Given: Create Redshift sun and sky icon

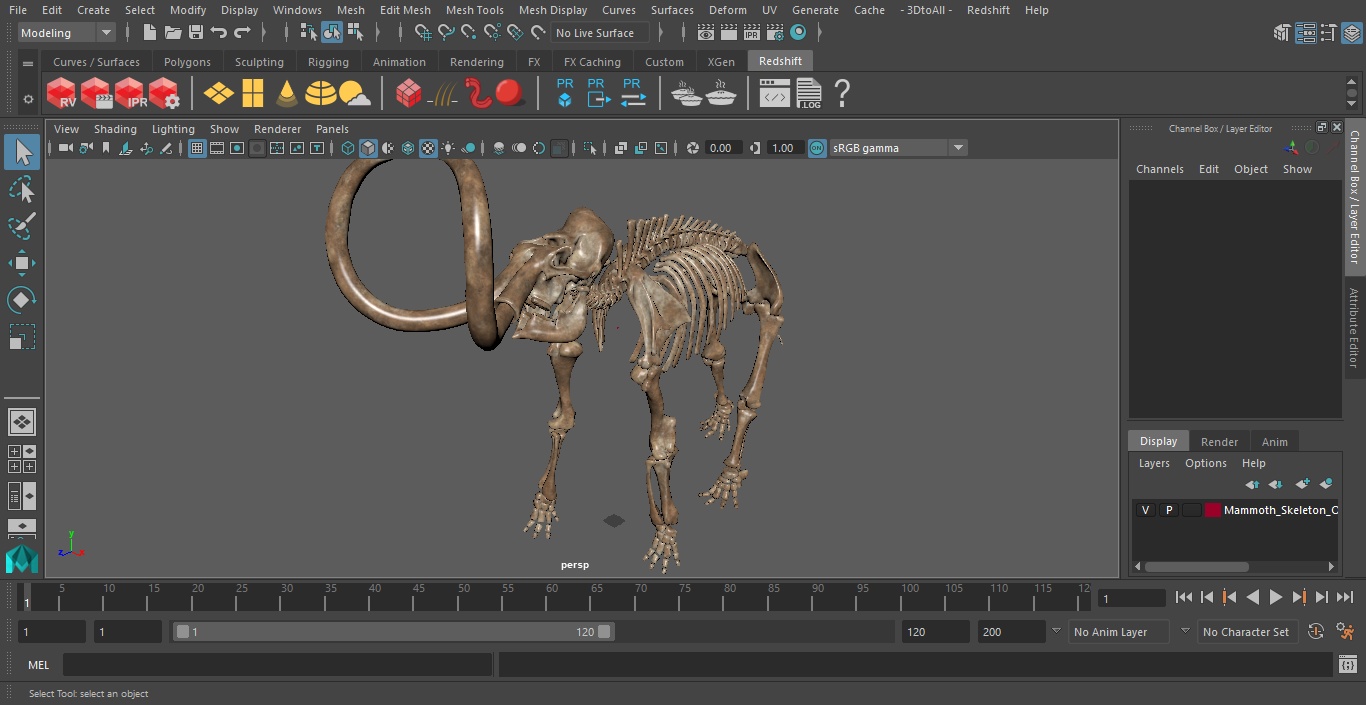Looking at the screenshot, I should coord(354,94).
